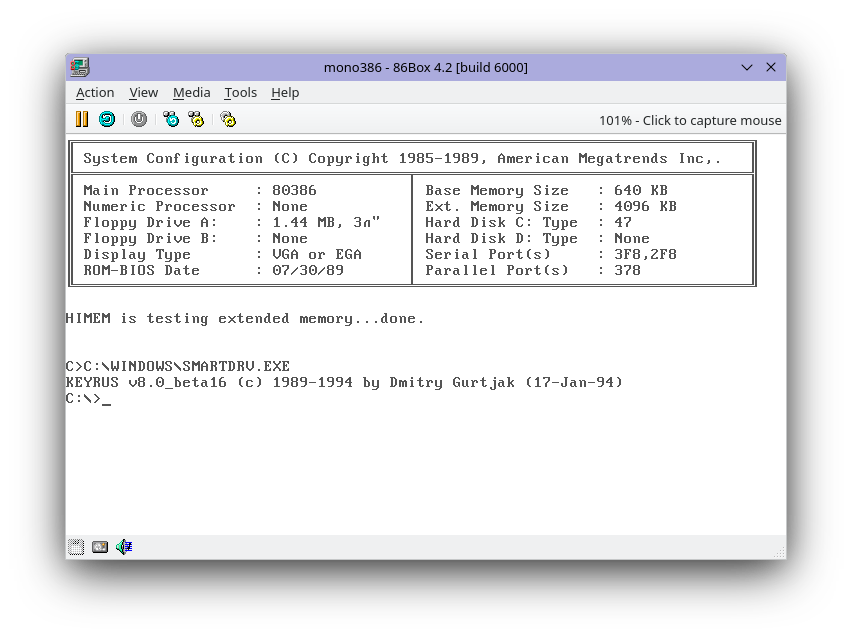This screenshot has height=638, width=853.
Task: Click the DOS prompt 'C:\>' line
Action: point(88,399)
